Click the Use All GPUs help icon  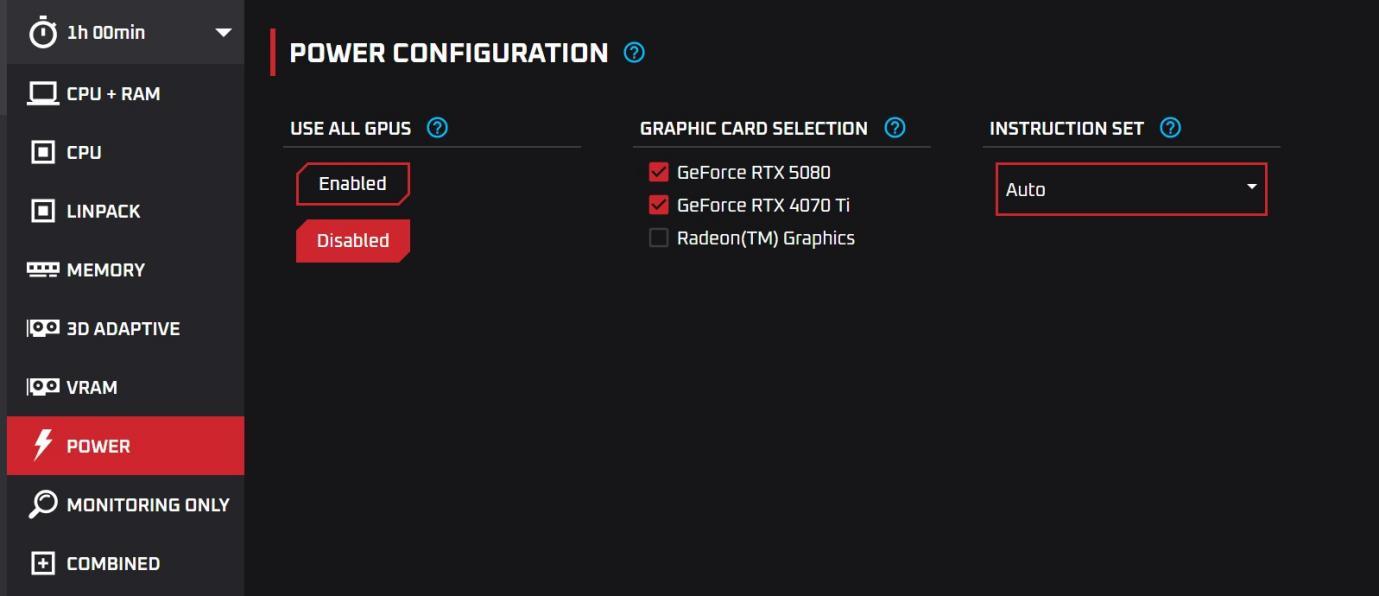pos(437,128)
